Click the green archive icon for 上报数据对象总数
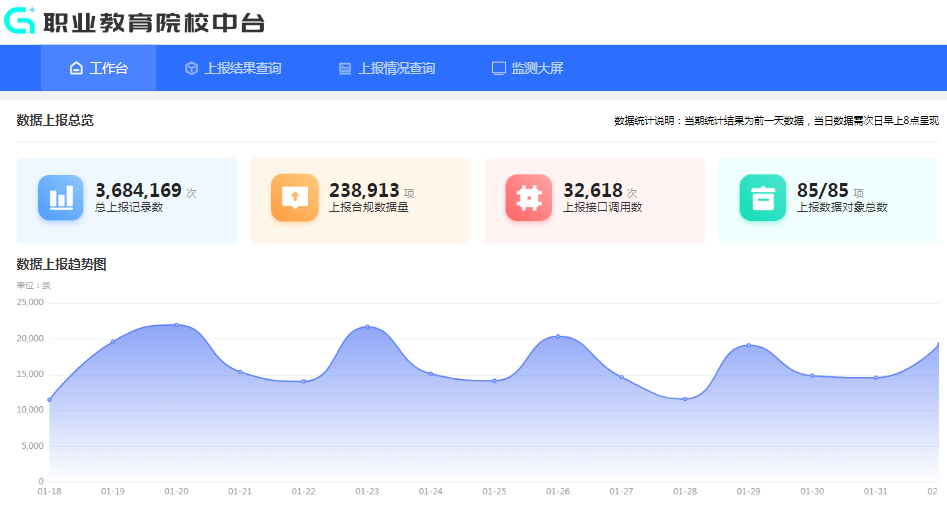Screen dimensions: 947x513 762,198
